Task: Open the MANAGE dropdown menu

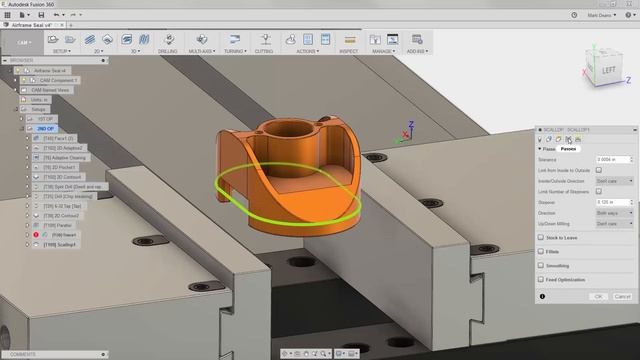Action: click(x=383, y=51)
